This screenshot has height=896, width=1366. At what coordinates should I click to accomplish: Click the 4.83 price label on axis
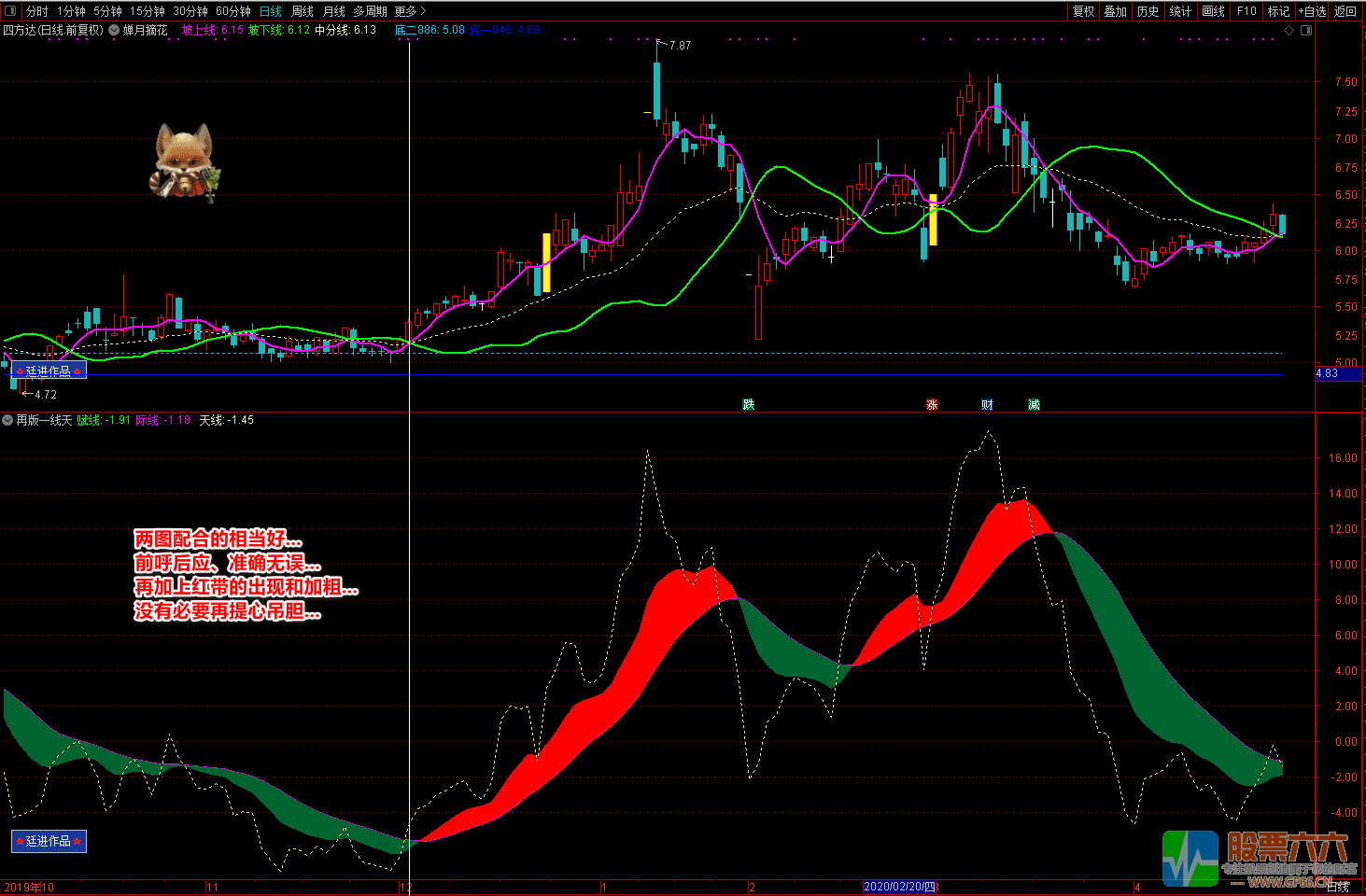pyautogui.click(x=1327, y=373)
